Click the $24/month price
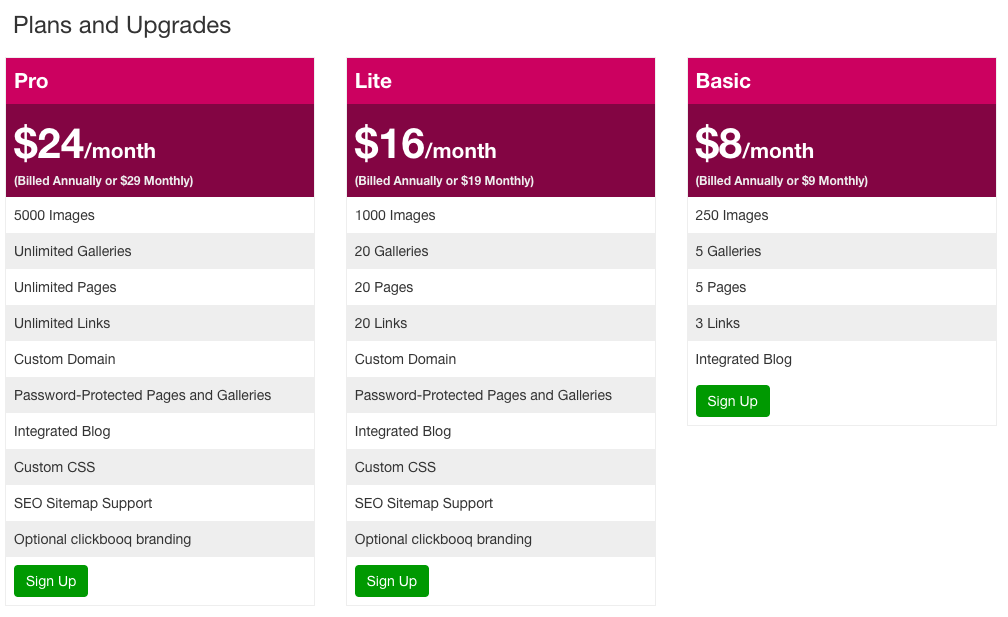 [x=85, y=143]
